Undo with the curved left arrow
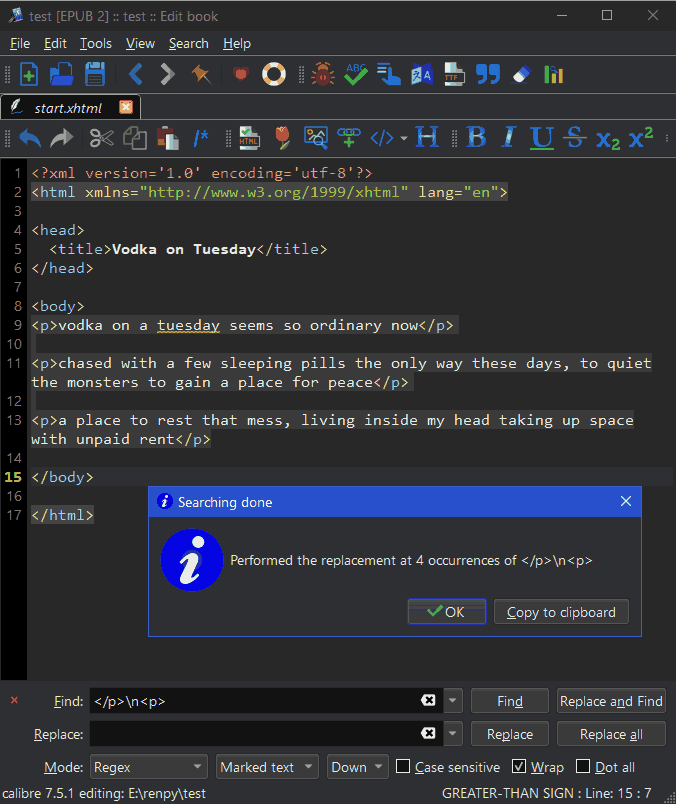This screenshot has height=804, width=676. tap(30, 138)
